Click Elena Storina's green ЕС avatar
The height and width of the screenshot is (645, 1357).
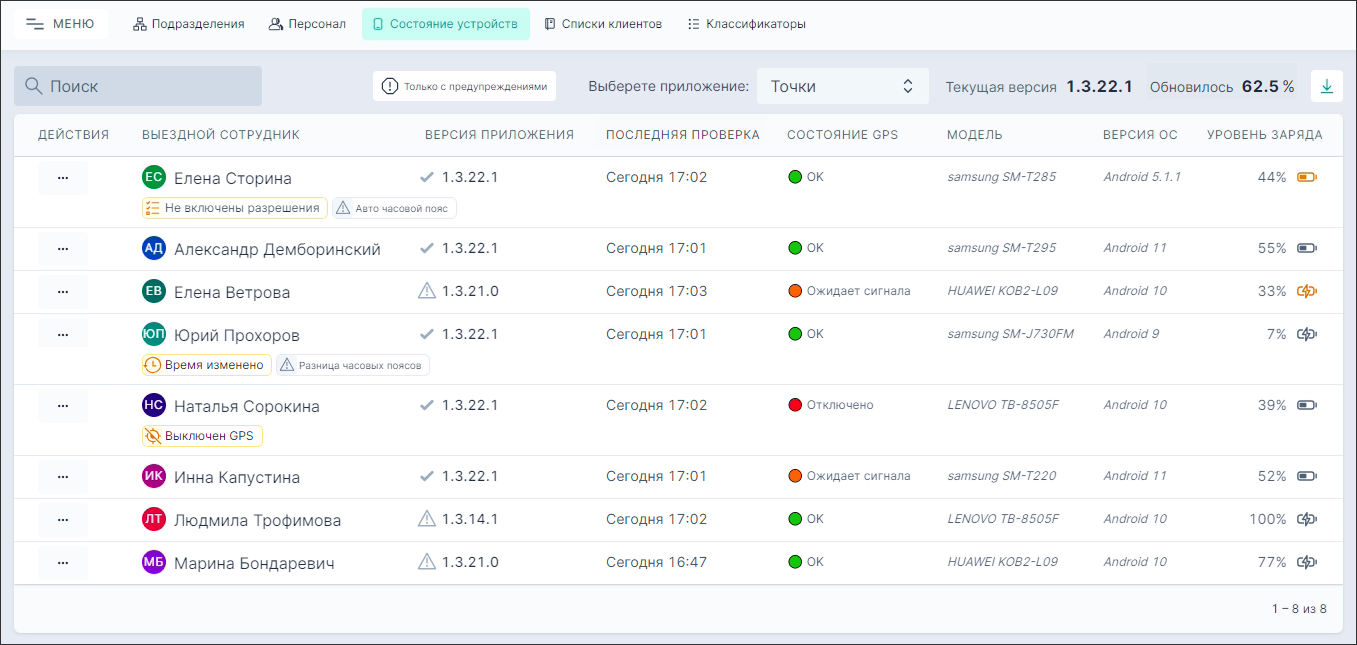point(153,178)
